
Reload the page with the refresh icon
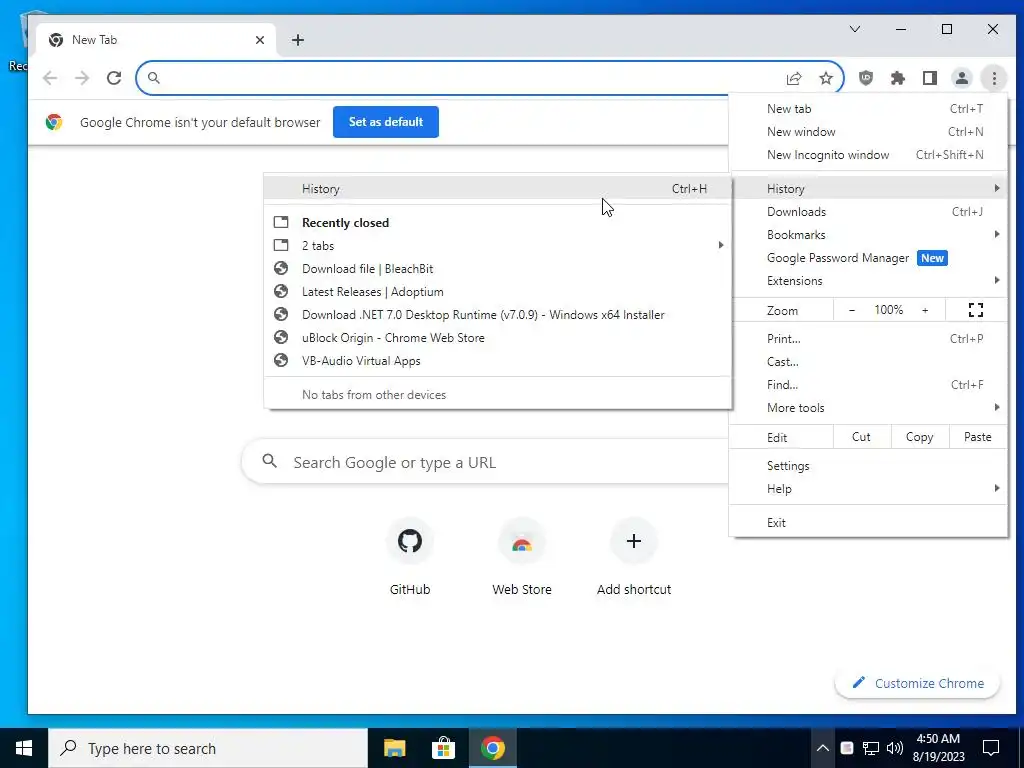[114, 78]
